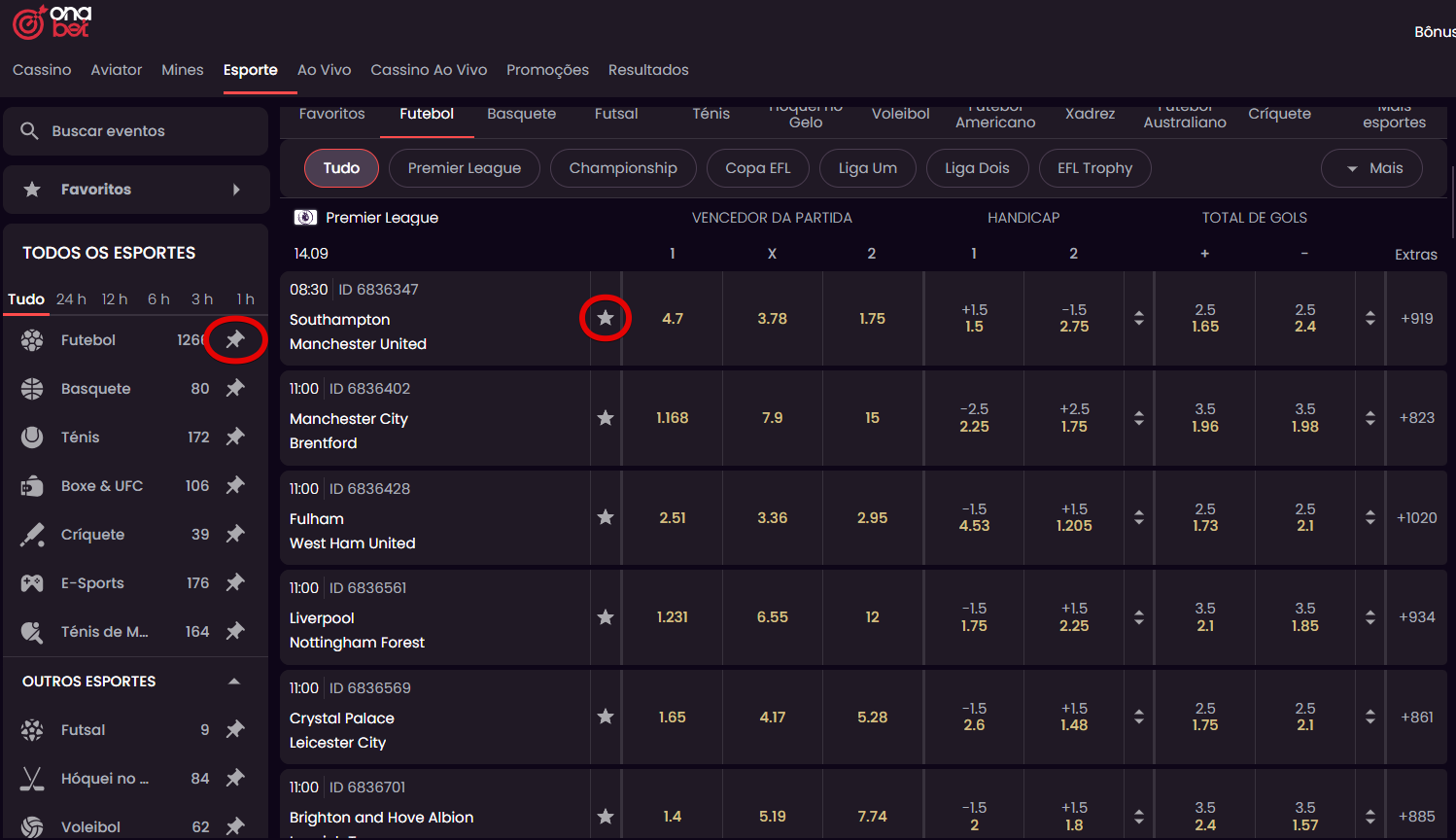The image size is (1456, 840).
Task: Bet on West Ham win at 2.95
Action: 873,517
